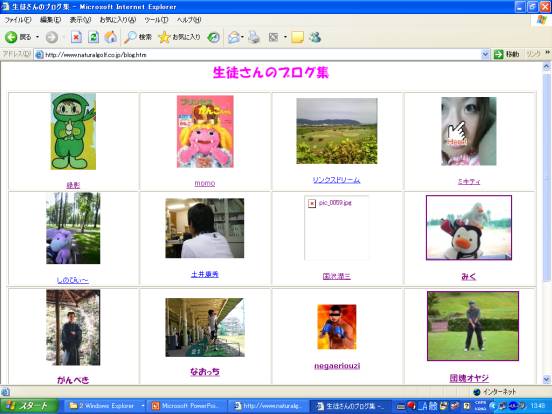Go to the Home page icon
The image size is (552, 414).
coord(111,37)
